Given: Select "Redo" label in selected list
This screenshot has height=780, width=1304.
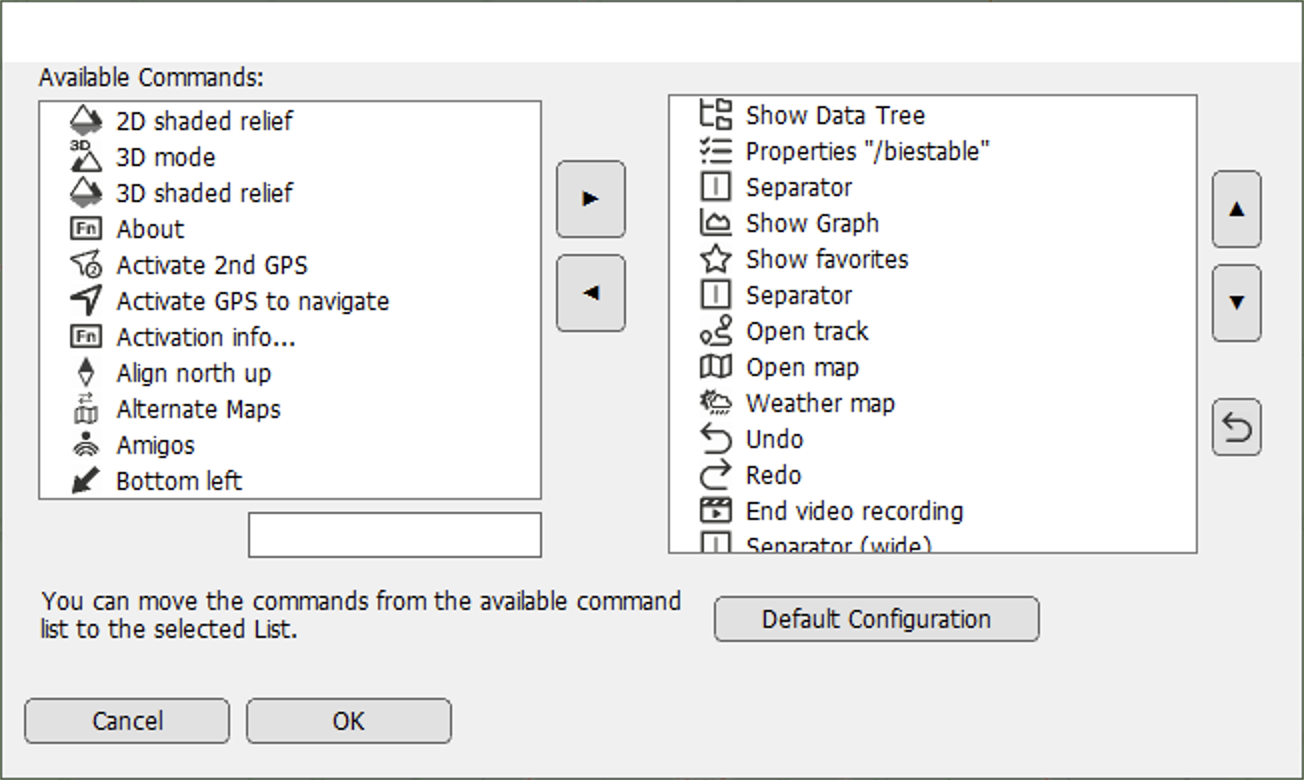Looking at the screenshot, I should click(x=773, y=475).
